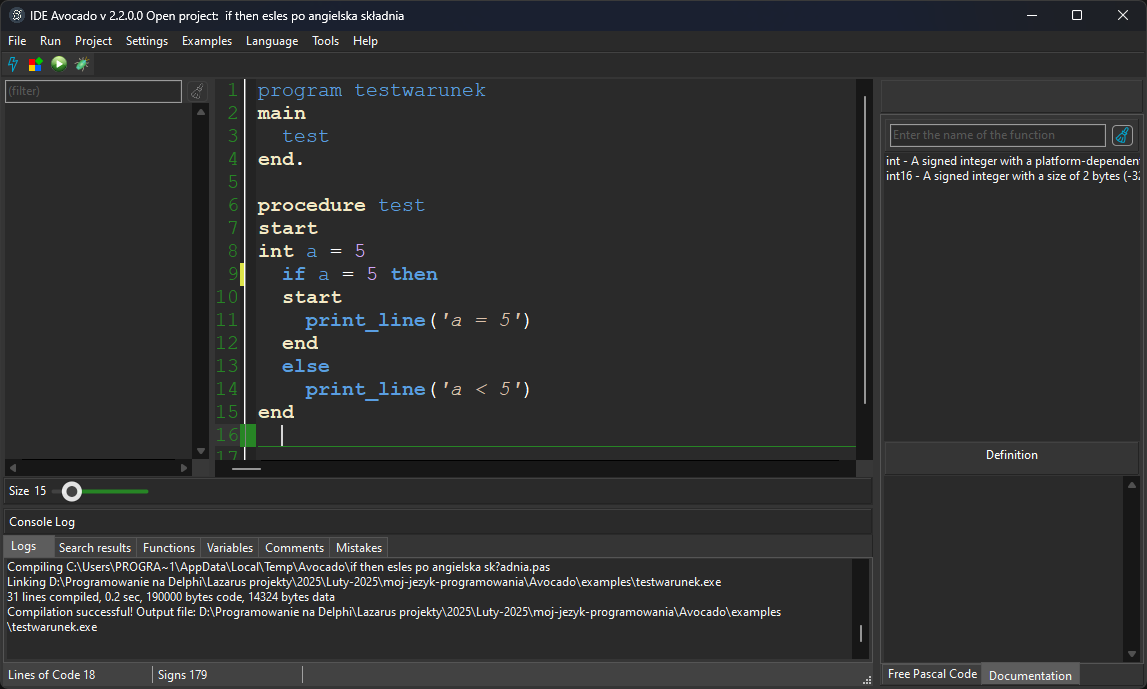The height and width of the screenshot is (689, 1147).
Task: Switch to the Documentation tab
Action: tap(1029, 675)
